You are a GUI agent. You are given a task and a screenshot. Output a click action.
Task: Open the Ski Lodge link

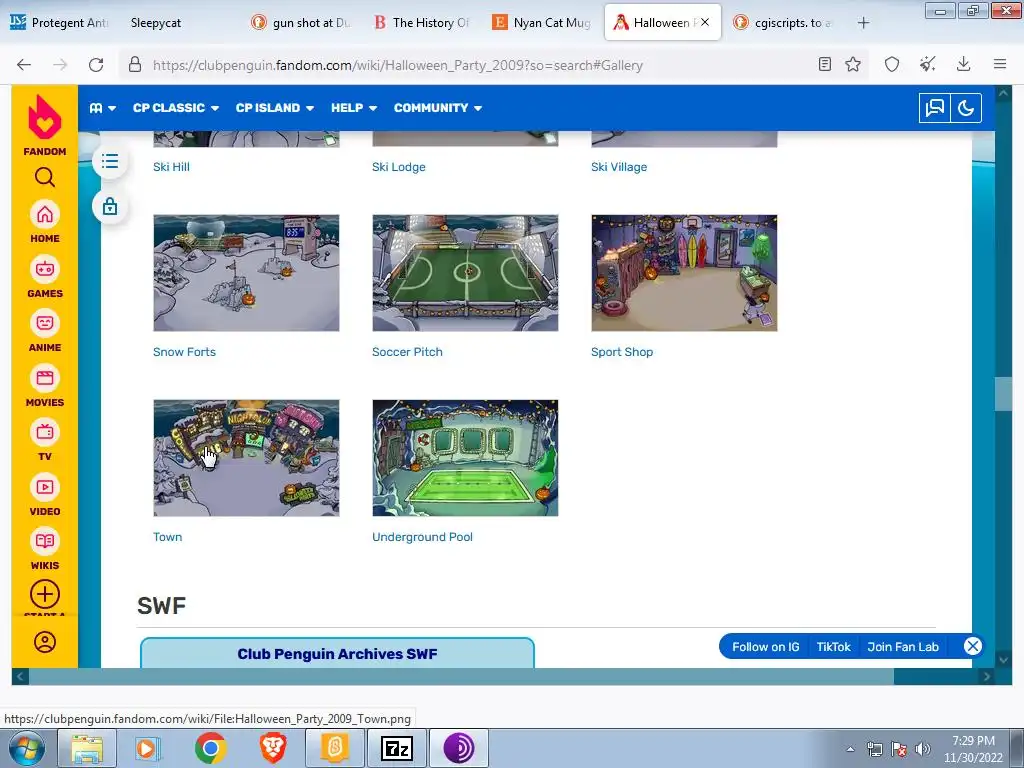(x=398, y=167)
